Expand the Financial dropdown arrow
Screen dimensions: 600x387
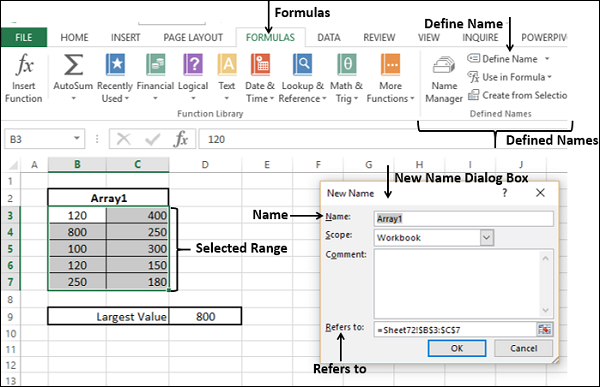(x=155, y=99)
